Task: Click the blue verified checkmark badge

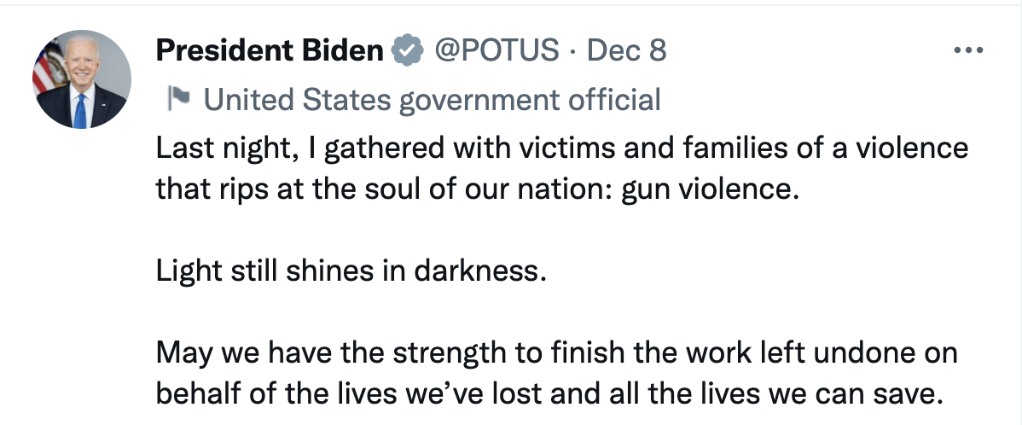Action: [404, 51]
